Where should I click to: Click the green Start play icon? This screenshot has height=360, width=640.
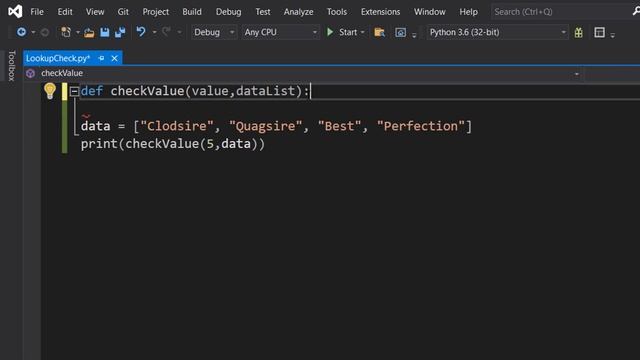[x=330, y=32]
